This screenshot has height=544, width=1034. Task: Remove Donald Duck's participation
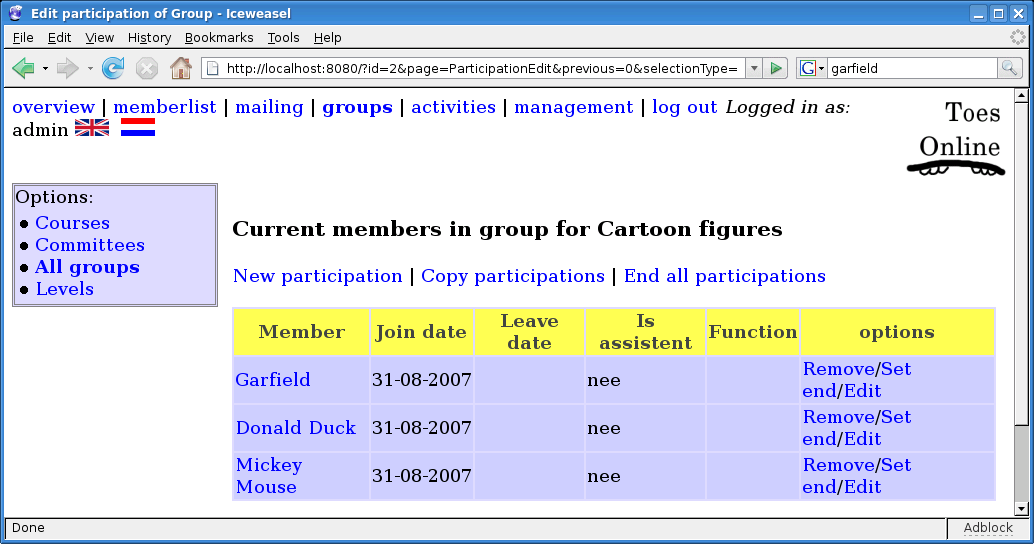pos(838,417)
